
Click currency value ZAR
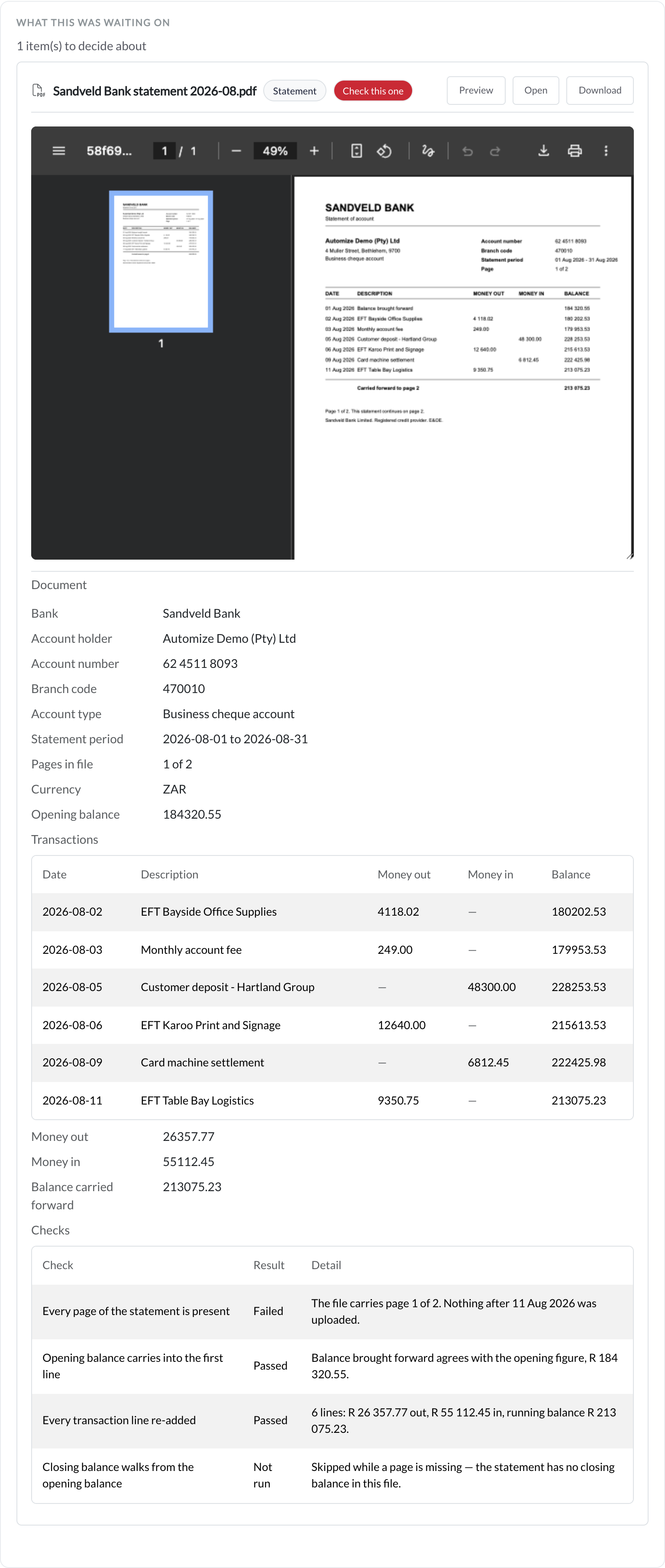[x=174, y=790]
